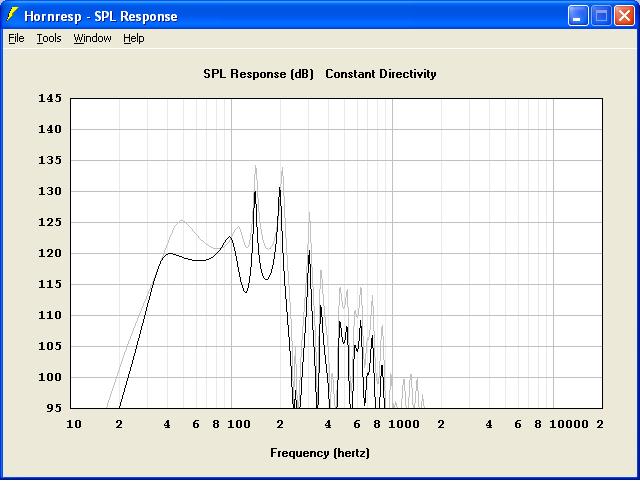640x500 pixels.
Task: Open the Window menu
Action: (92, 38)
